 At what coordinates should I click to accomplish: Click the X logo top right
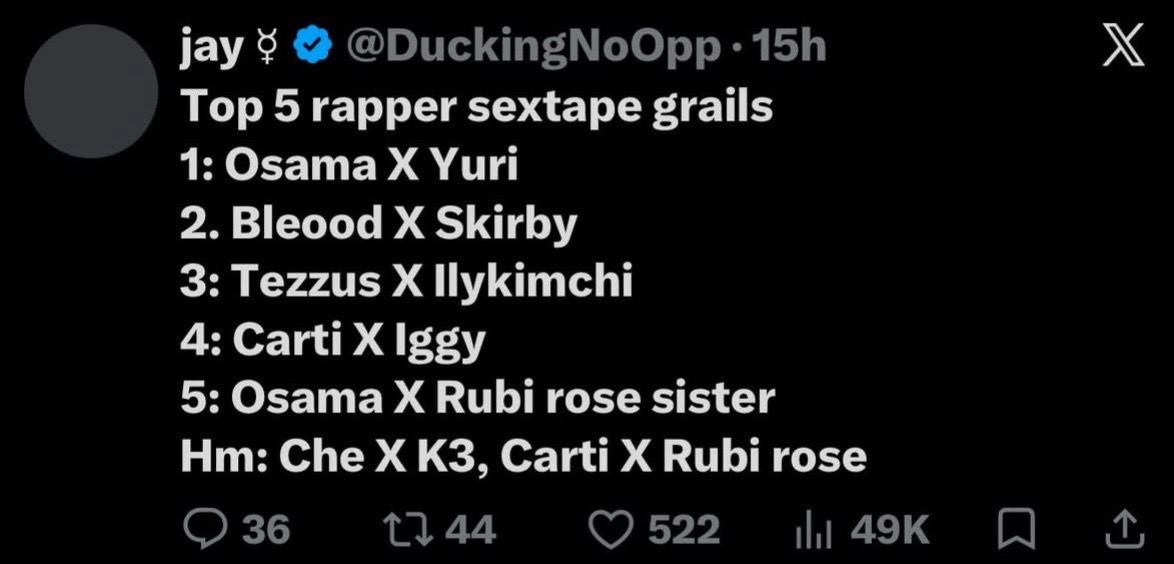click(x=1123, y=44)
